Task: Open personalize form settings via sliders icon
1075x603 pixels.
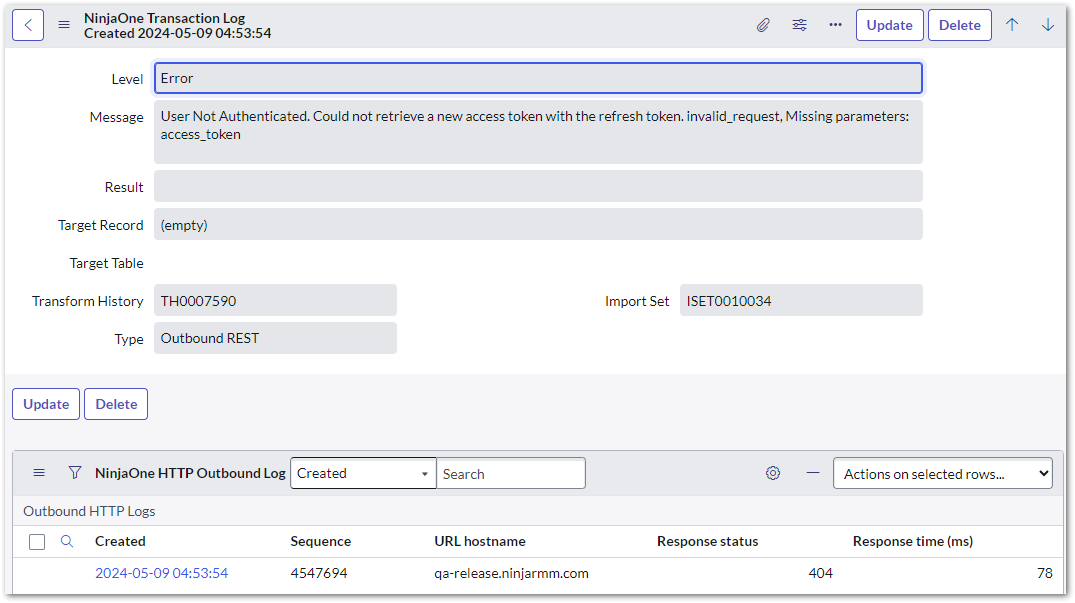Action: (x=799, y=24)
